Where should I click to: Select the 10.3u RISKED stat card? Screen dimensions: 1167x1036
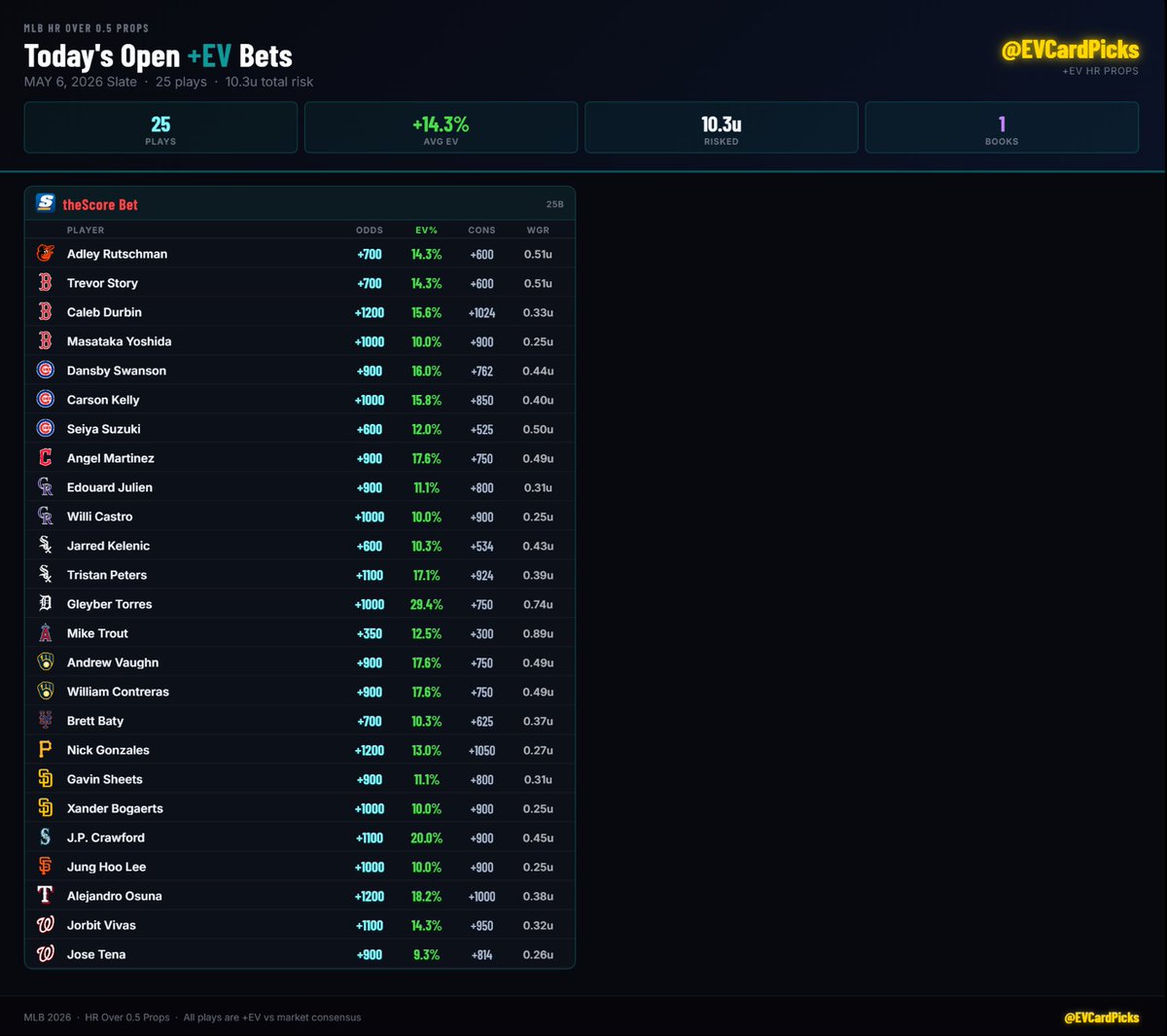(721, 127)
